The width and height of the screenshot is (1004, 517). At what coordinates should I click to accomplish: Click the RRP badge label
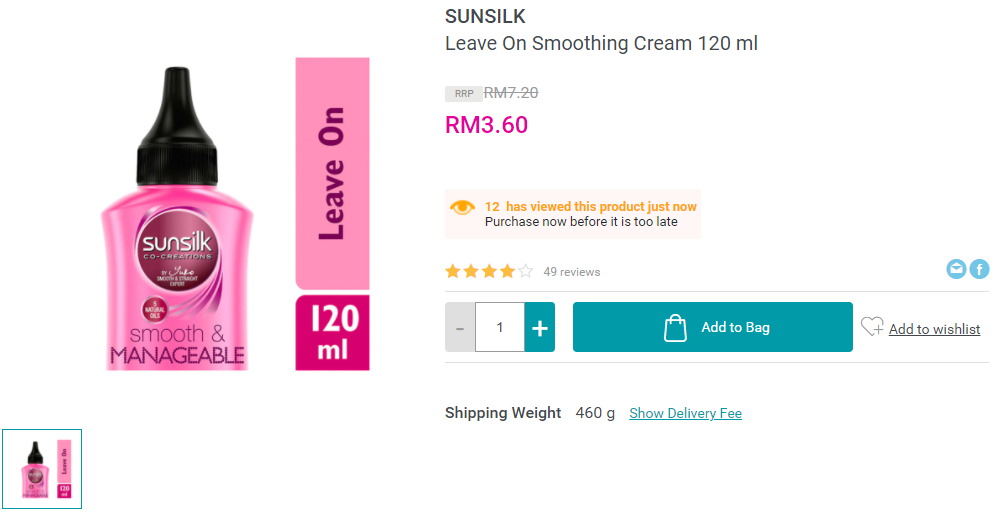coord(464,94)
